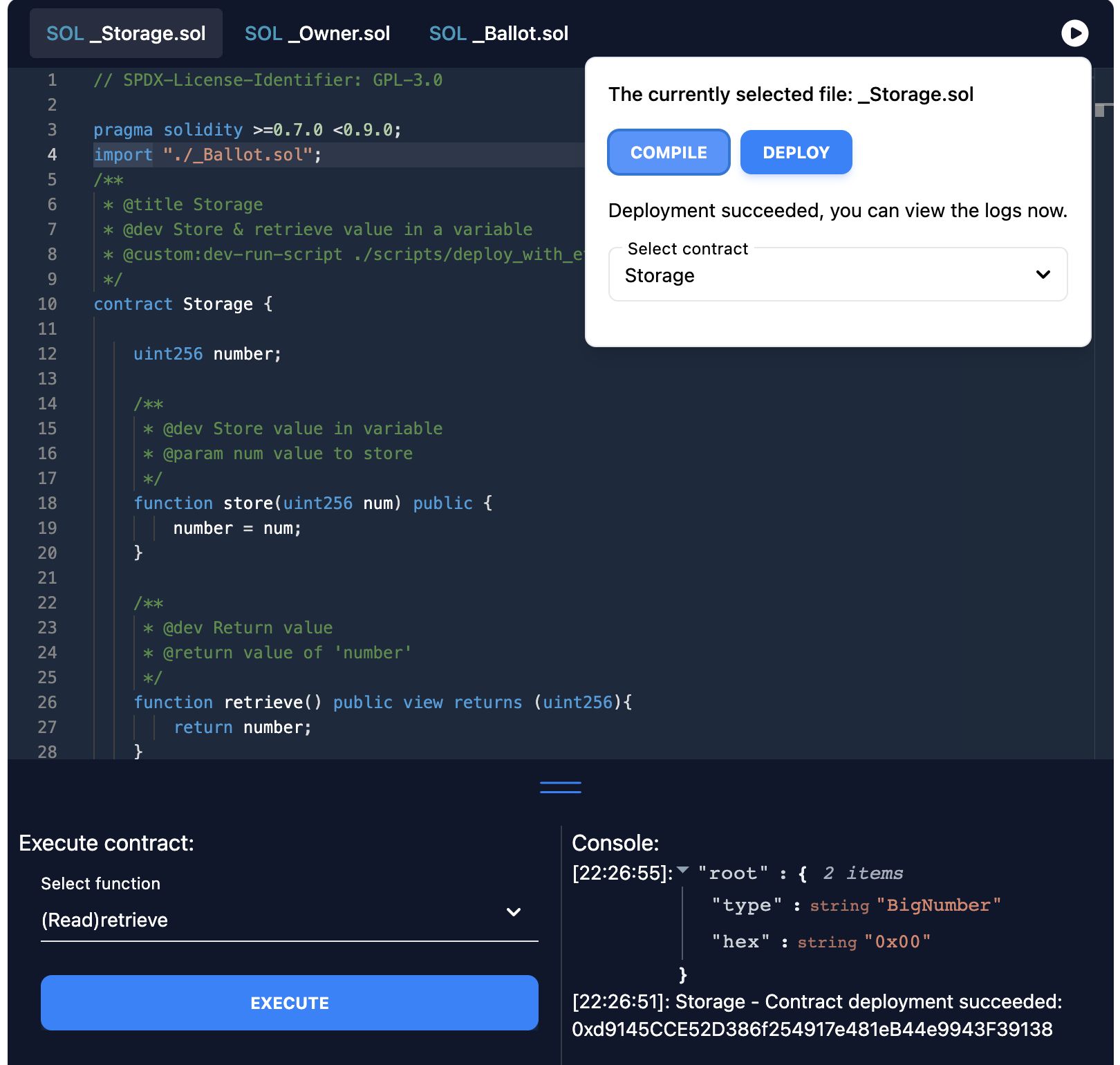The image size is (1120, 1065).
Task: Click the pragma solidity code line
Action: [x=248, y=130]
